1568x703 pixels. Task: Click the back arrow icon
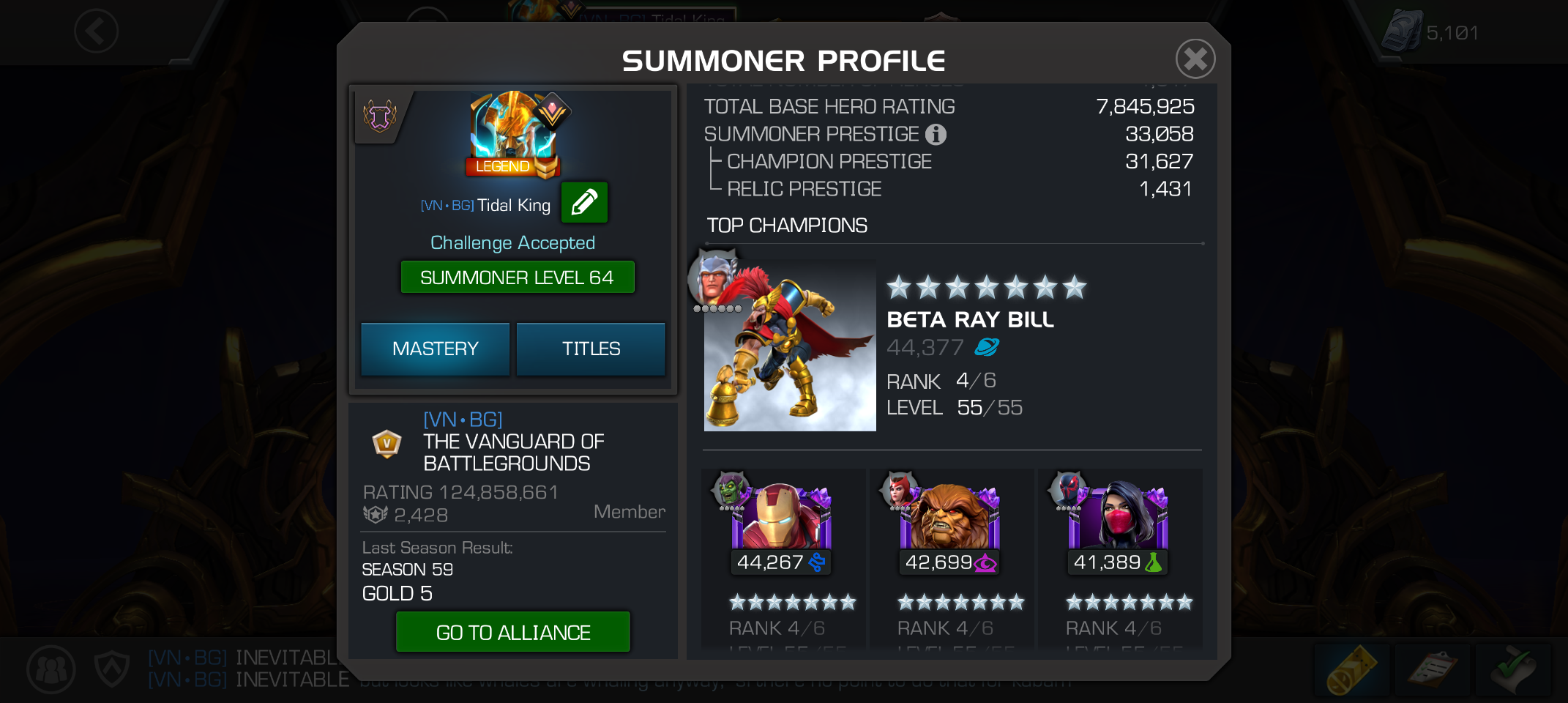(x=96, y=31)
